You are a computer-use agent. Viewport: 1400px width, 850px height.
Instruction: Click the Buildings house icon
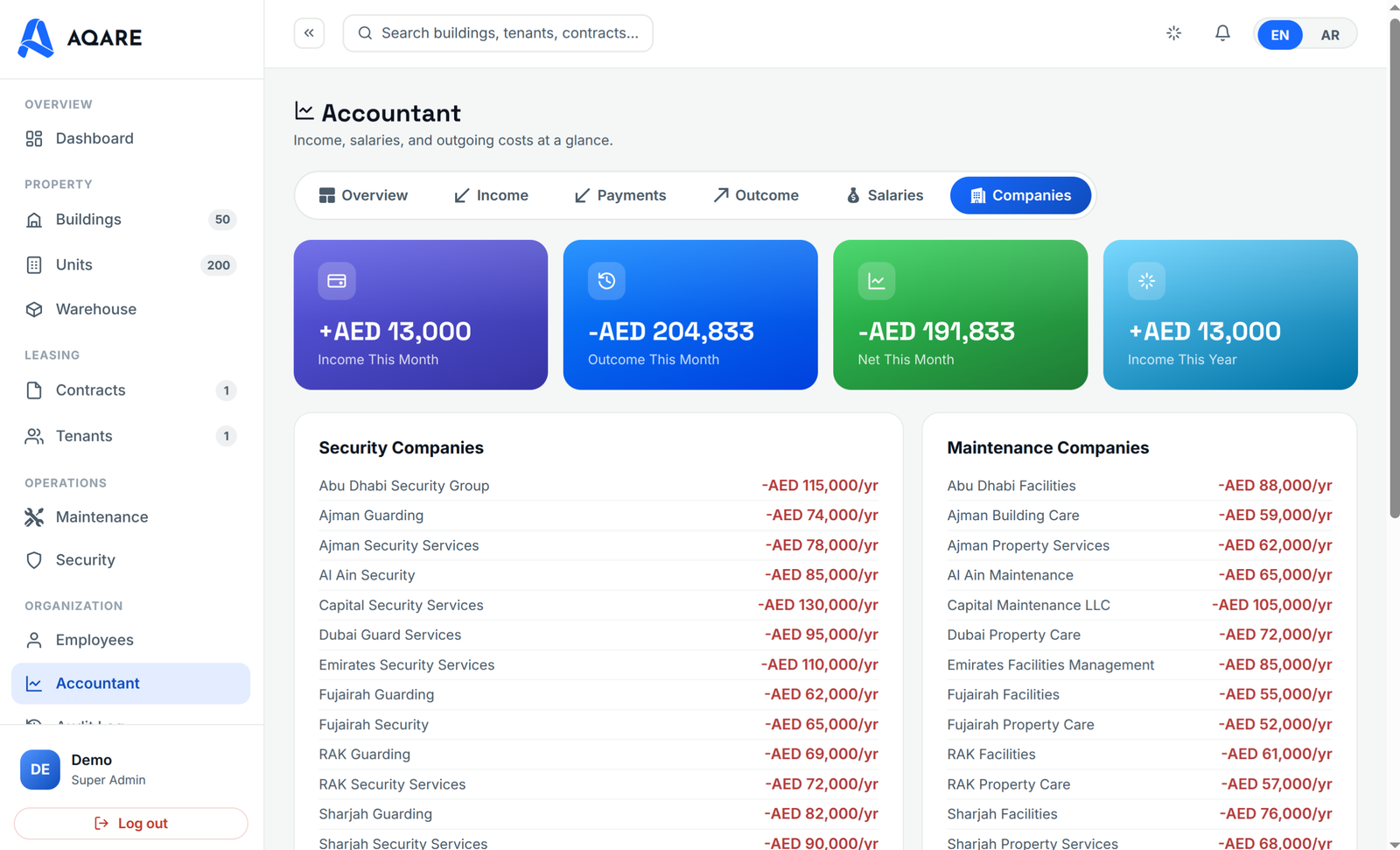tap(34, 220)
